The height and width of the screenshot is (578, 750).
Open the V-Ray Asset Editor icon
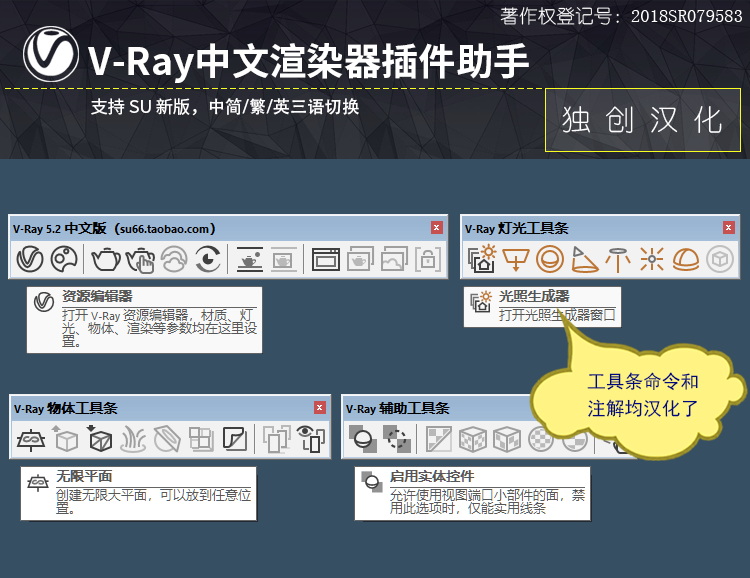point(30,259)
